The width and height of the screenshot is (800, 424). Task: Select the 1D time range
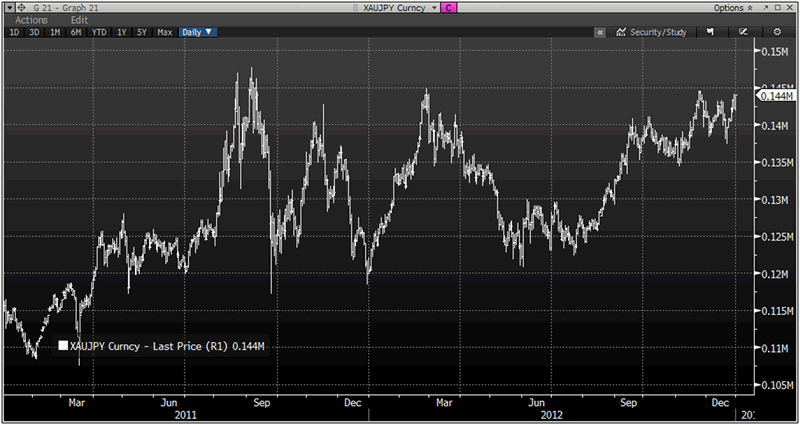click(x=14, y=32)
